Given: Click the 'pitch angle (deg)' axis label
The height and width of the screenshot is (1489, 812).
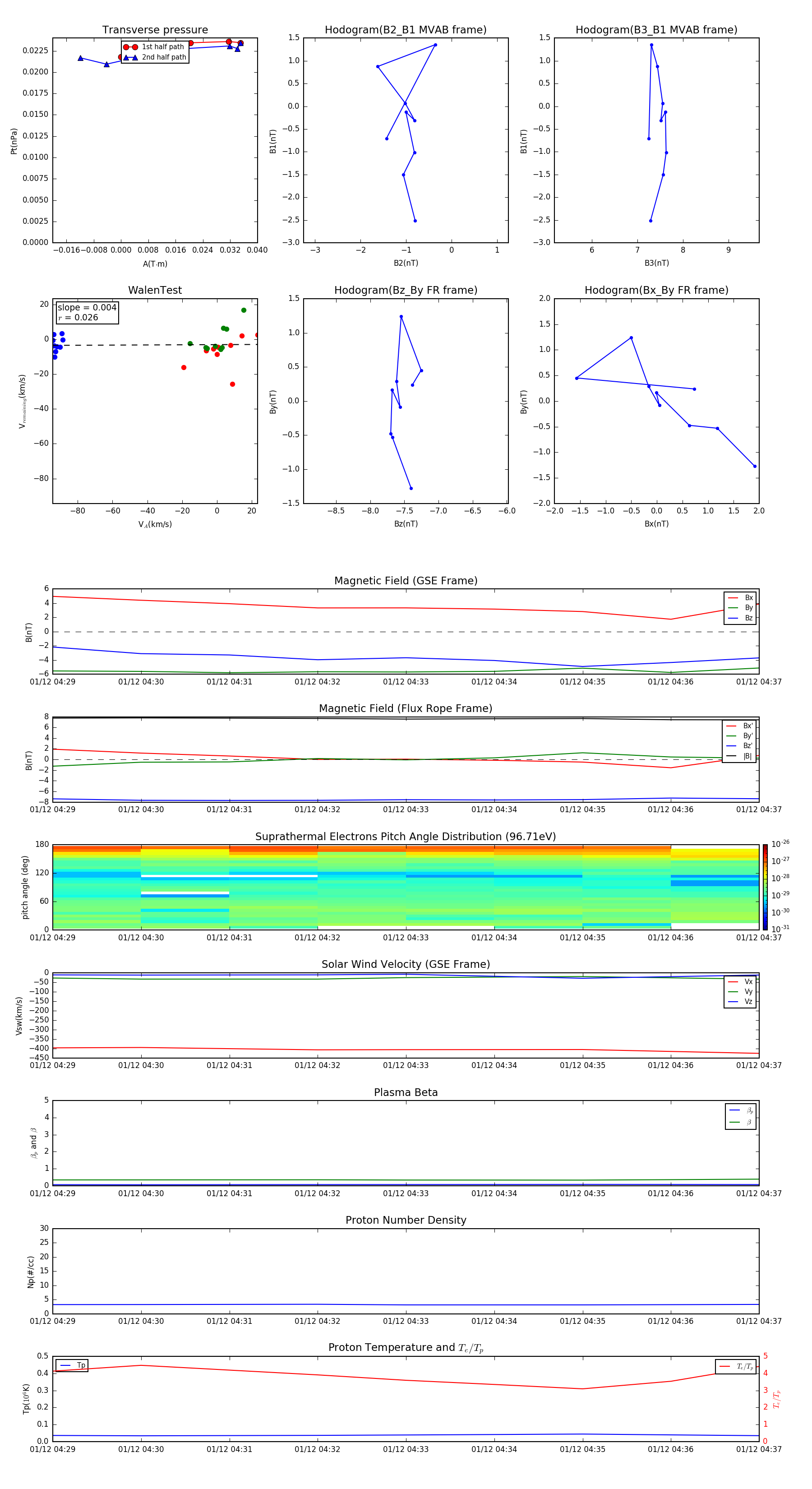Looking at the screenshot, I should (x=25, y=887).
